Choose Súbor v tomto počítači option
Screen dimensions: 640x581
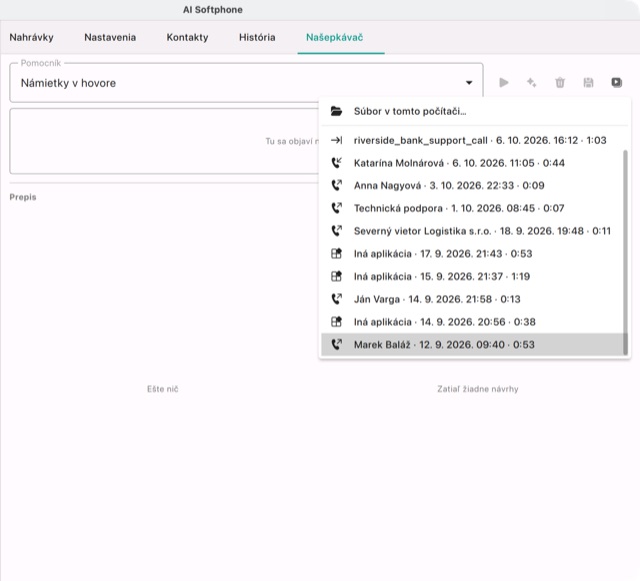pyautogui.click(x=474, y=111)
